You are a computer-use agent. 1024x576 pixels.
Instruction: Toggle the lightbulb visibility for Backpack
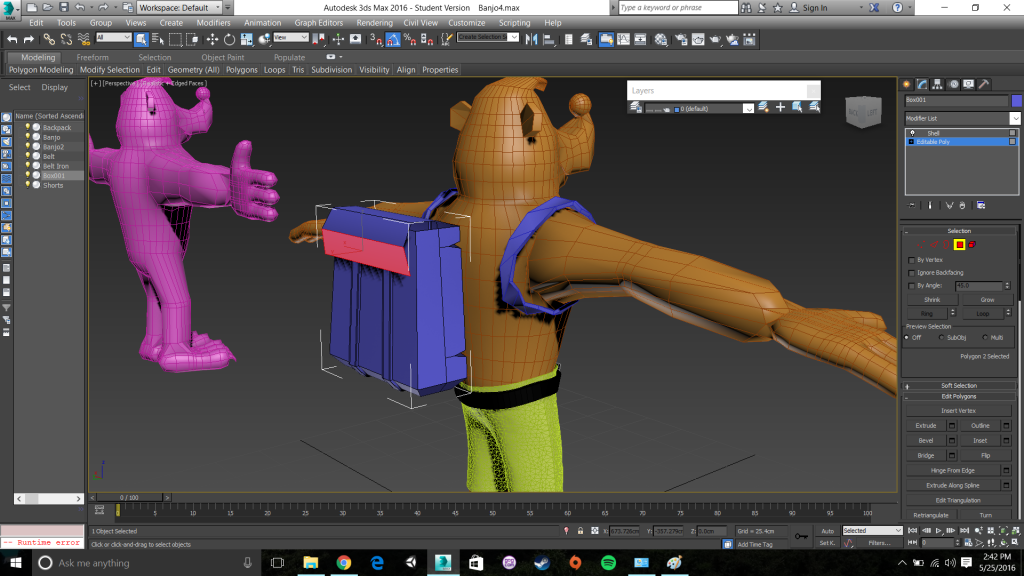click(x=27, y=128)
